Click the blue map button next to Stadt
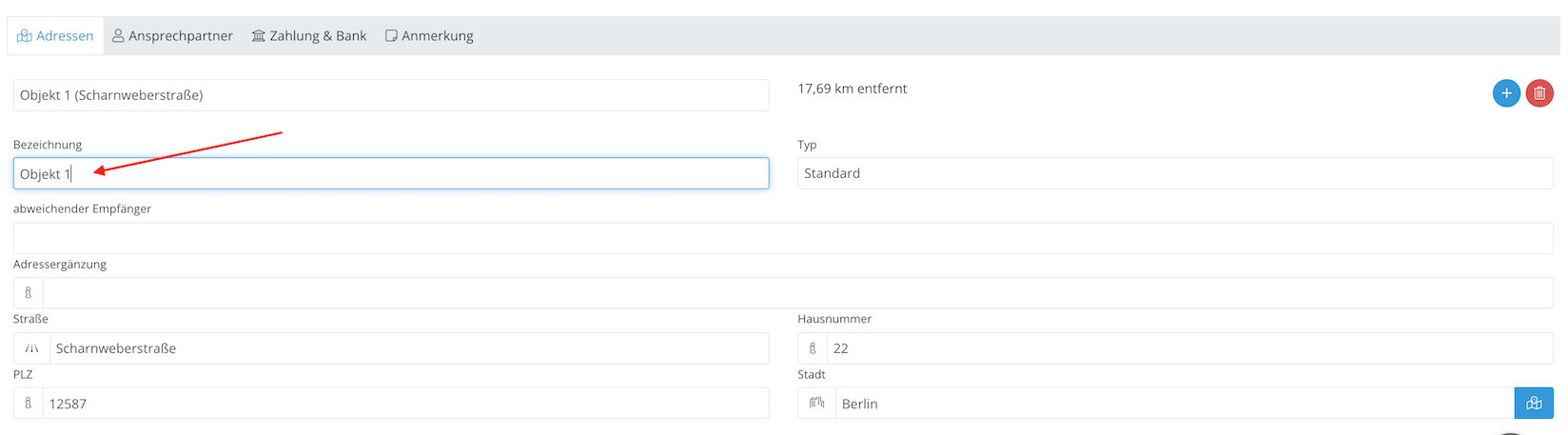This screenshot has height=435, width=1568. (1534, 404)
